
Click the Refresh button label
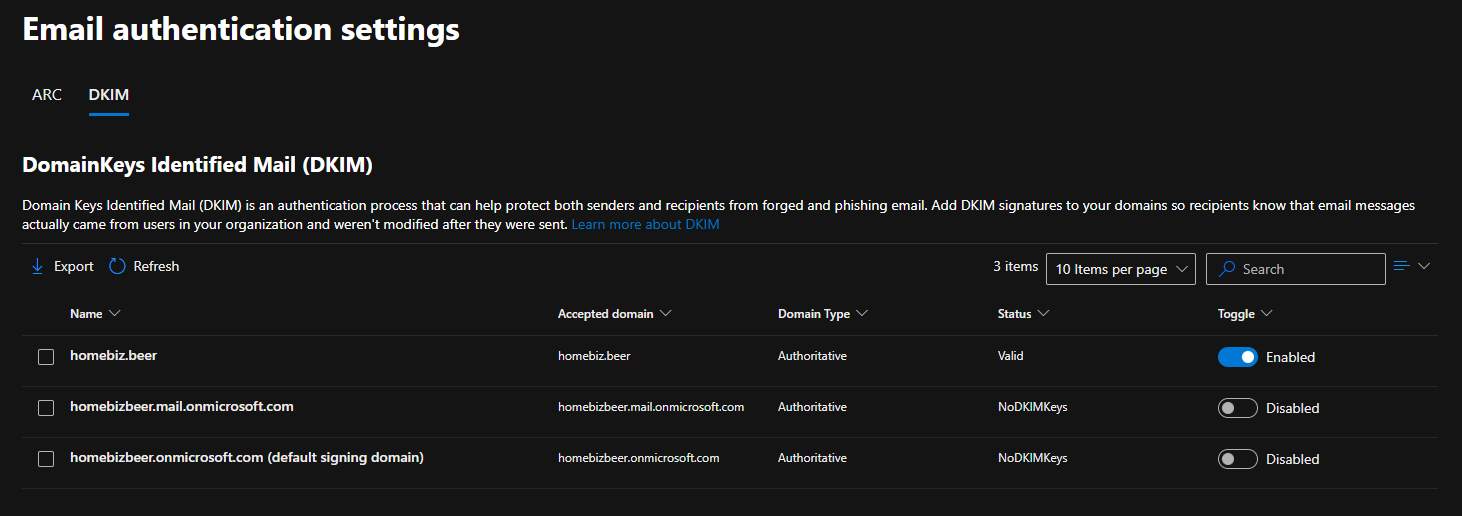156,266
